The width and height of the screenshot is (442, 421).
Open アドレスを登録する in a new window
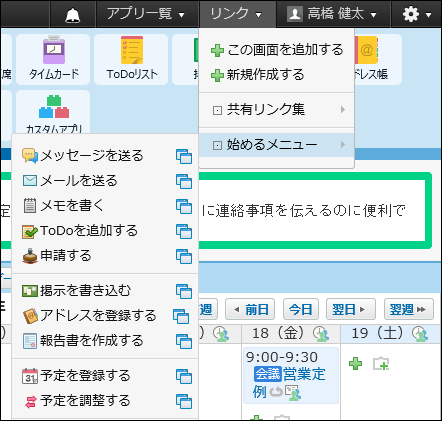tap(181, 316)
